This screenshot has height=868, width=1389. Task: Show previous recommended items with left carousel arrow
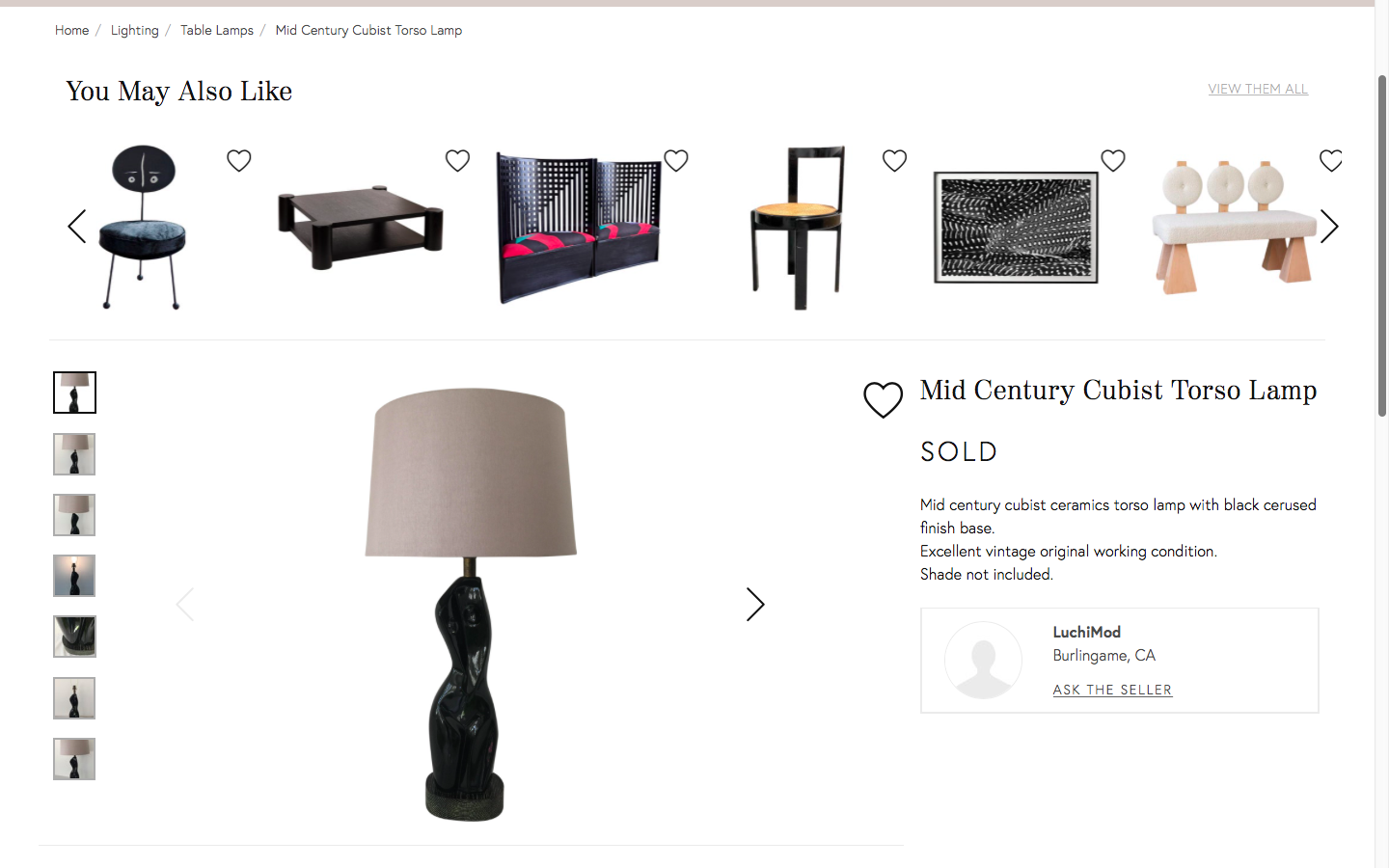coord(77,227)
